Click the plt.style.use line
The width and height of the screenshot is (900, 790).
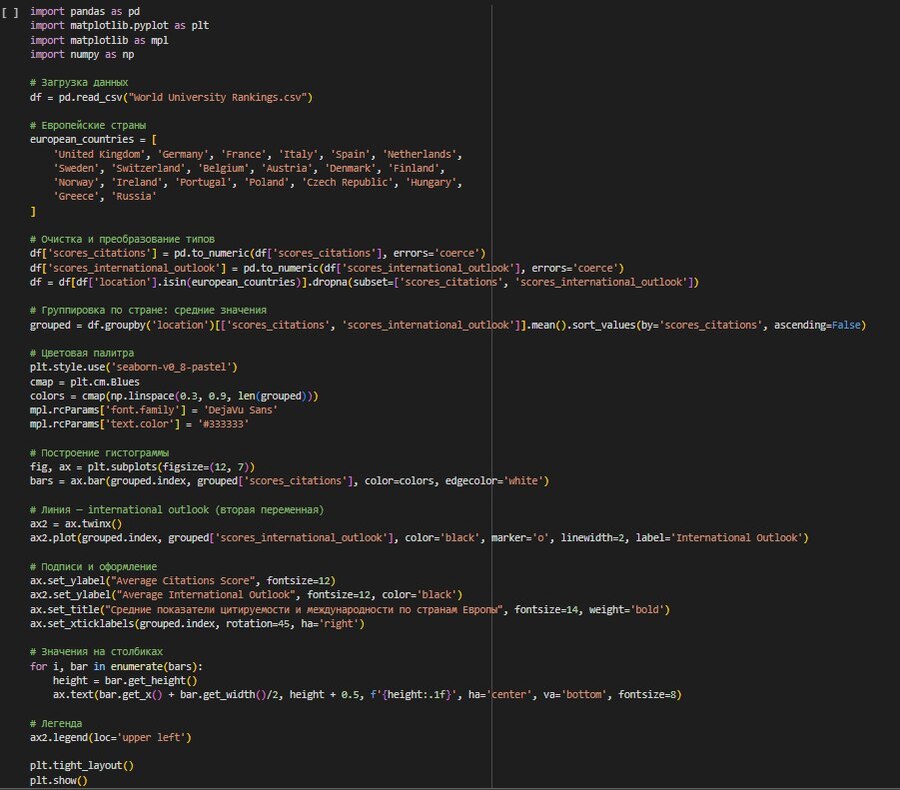pyautogui.click(x=134, y=367)
